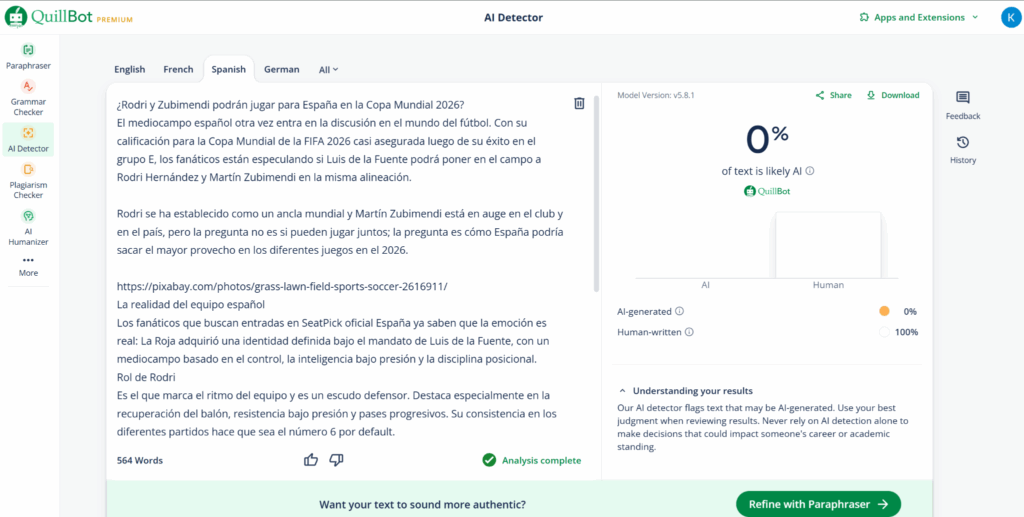Show more tools via More menu
The height and width of the screenshot is (517, 1024).
click(28, 266)
